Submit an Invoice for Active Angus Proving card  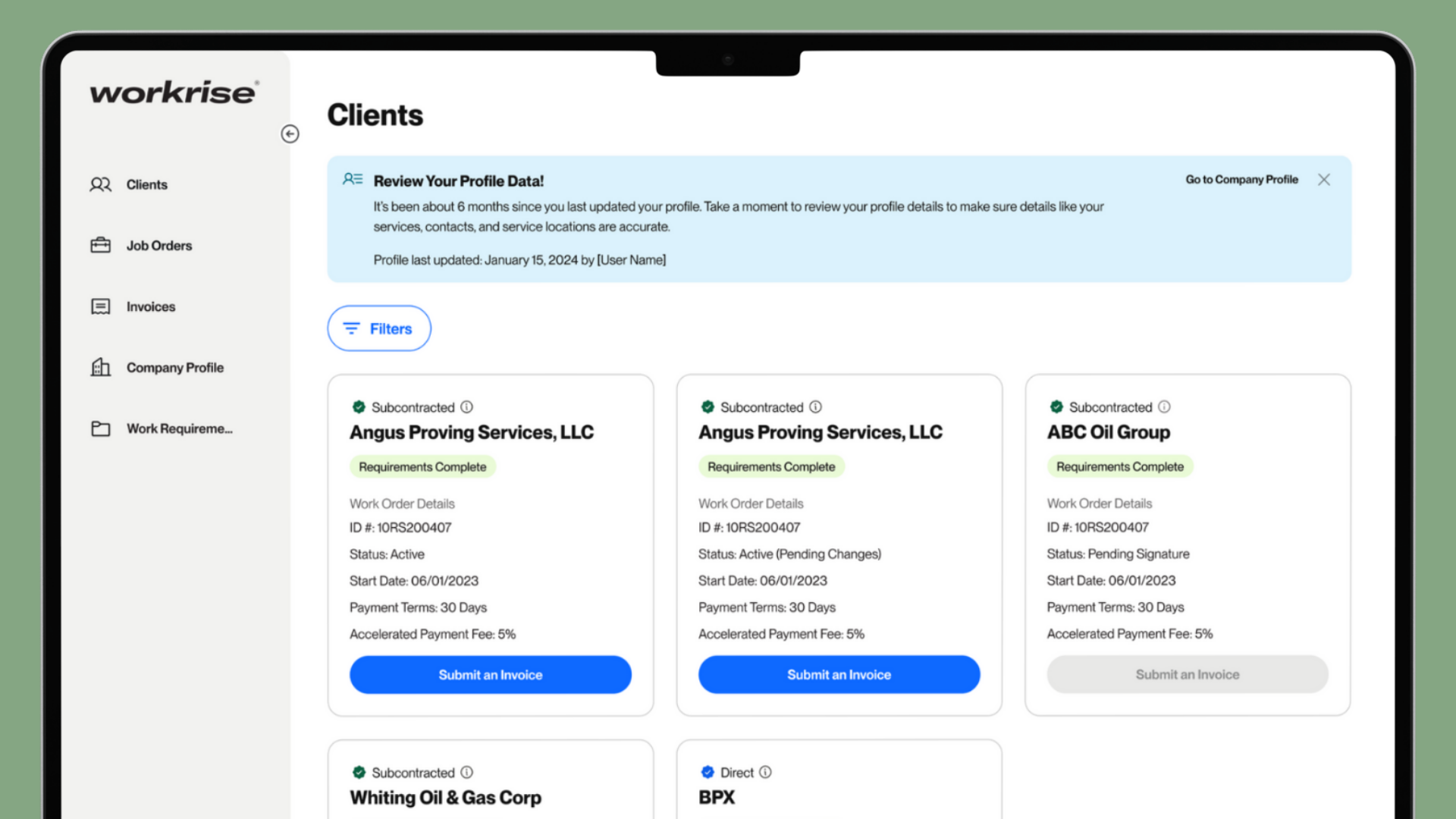point(490,675)
